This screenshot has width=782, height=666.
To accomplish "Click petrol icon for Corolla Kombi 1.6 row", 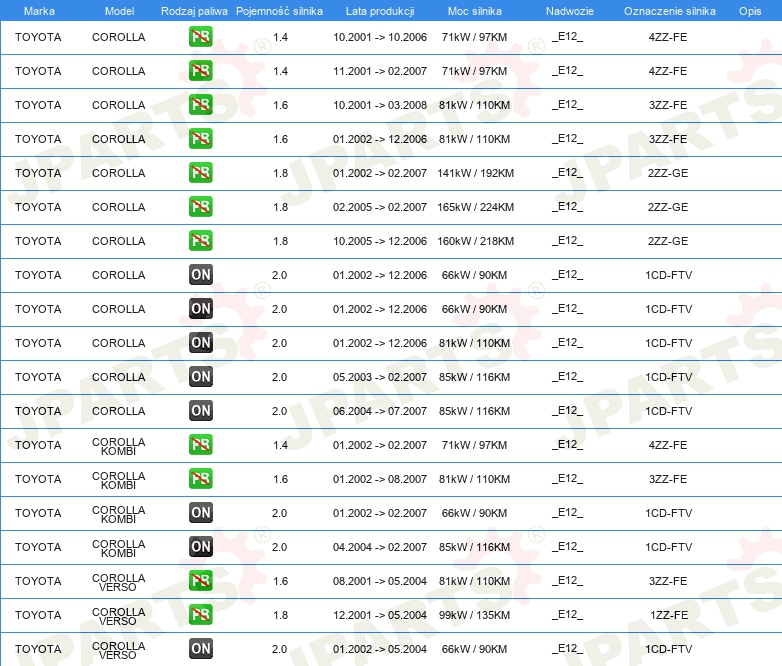I will [x=200, y=479].
